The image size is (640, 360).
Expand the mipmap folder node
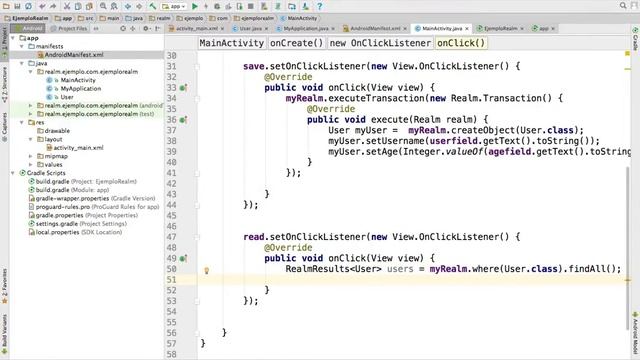30,156
